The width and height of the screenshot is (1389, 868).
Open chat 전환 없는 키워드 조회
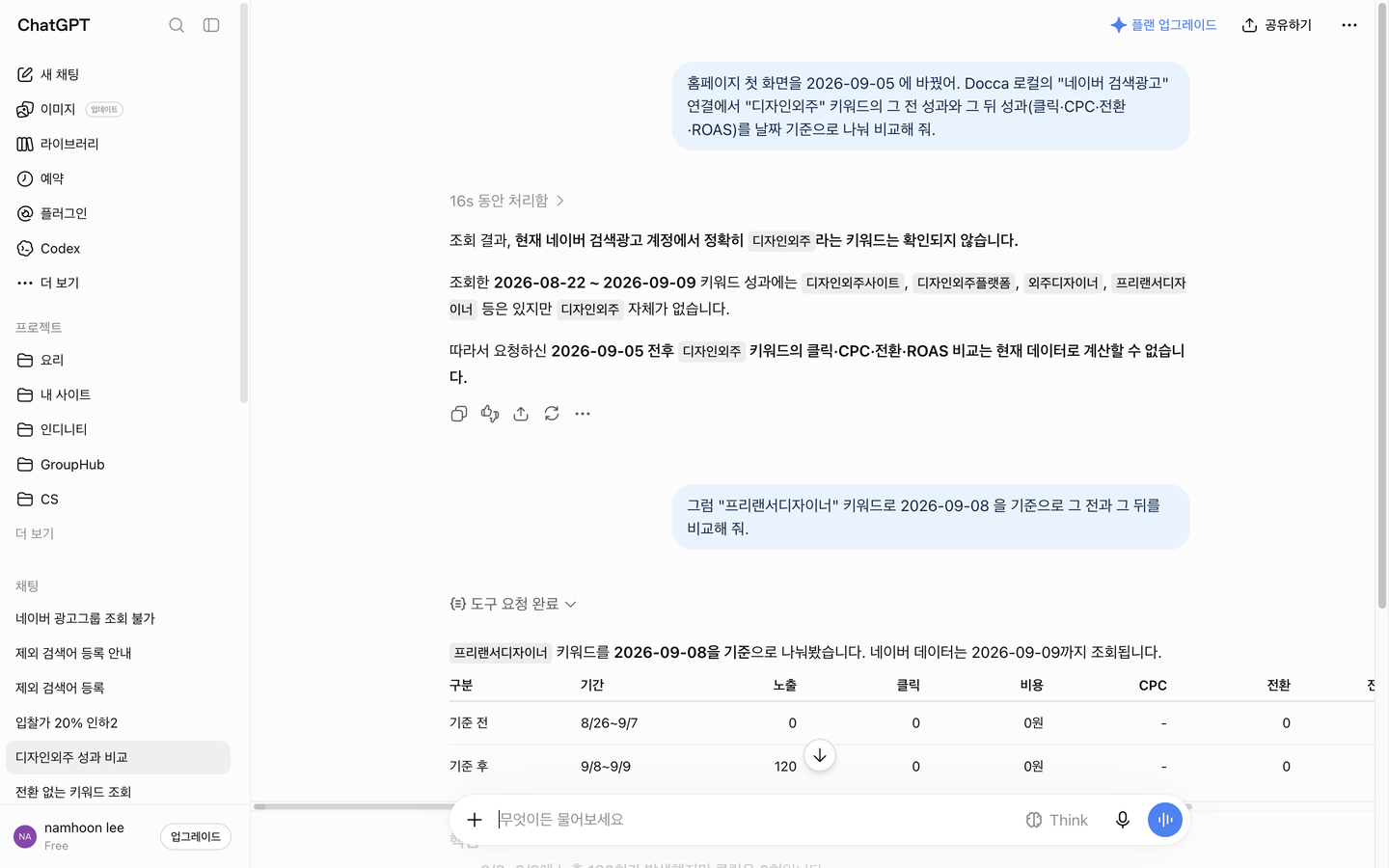pyautogui.click(x=118, y=792)
